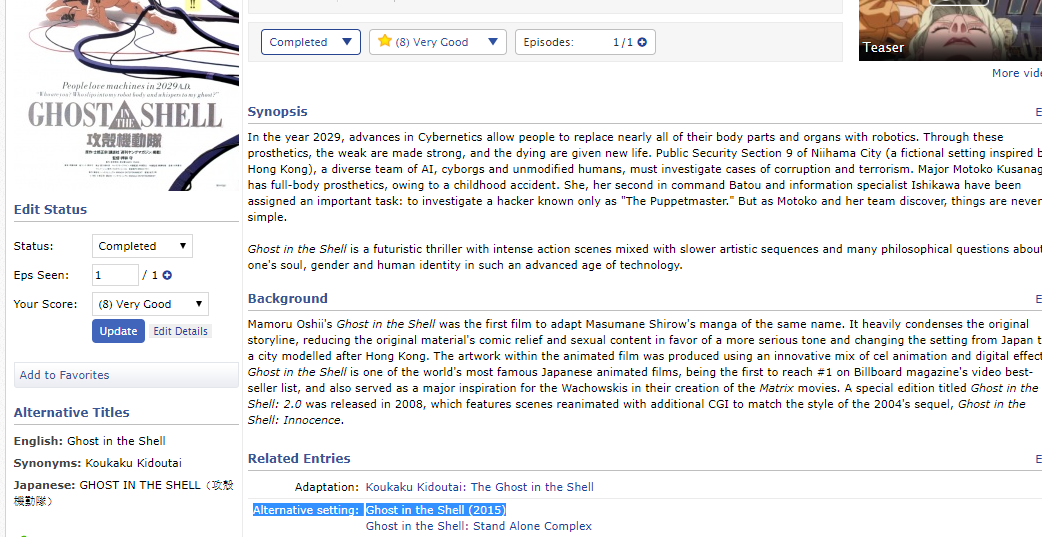Viewport: 1042px width, 537px height.
Task: Click the star icon in the score dropdown
Action: click(x=385, y=41)
